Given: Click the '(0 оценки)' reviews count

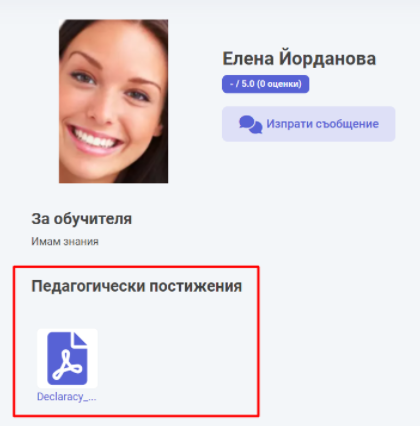Looking at the screenshot, I should (x=280, y=84).
